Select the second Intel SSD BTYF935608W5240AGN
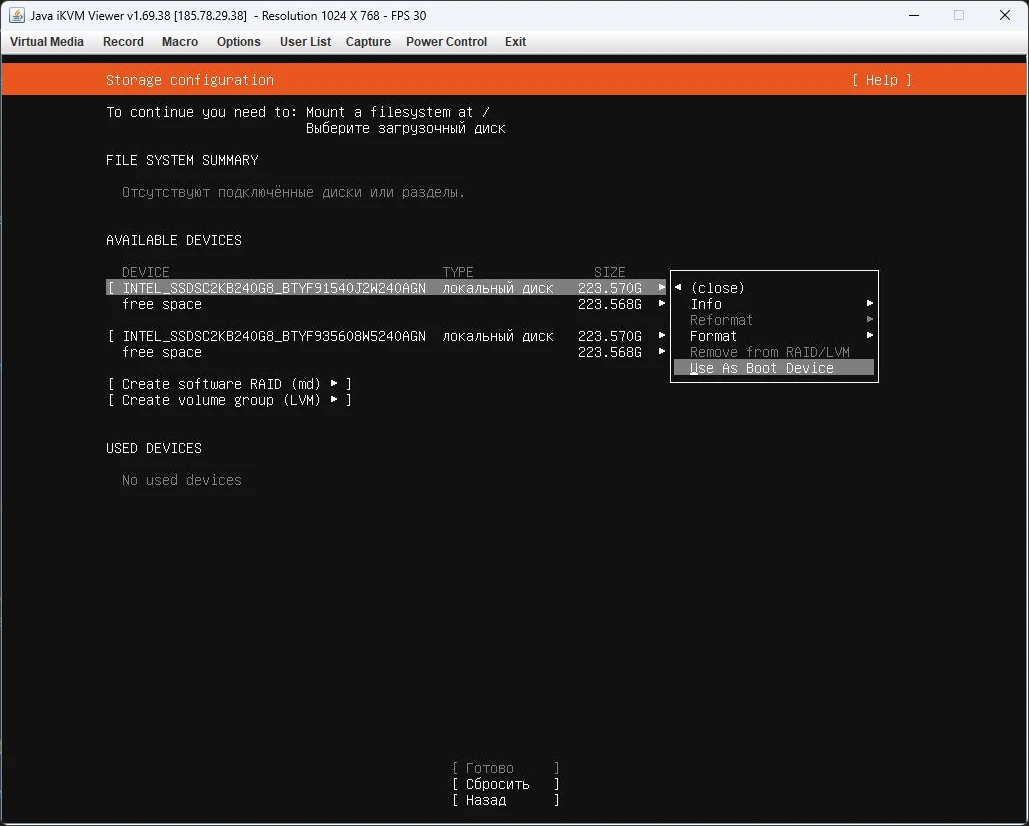 click(x=274, y=336)
